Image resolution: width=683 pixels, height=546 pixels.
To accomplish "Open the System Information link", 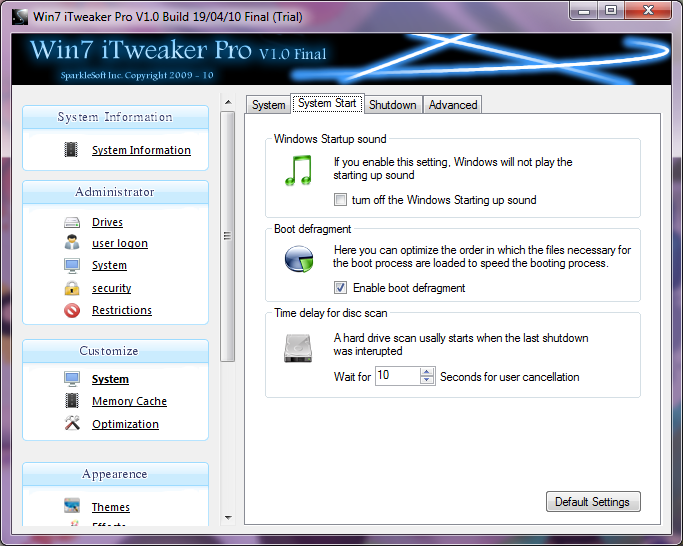I will (x=141, y=150).
